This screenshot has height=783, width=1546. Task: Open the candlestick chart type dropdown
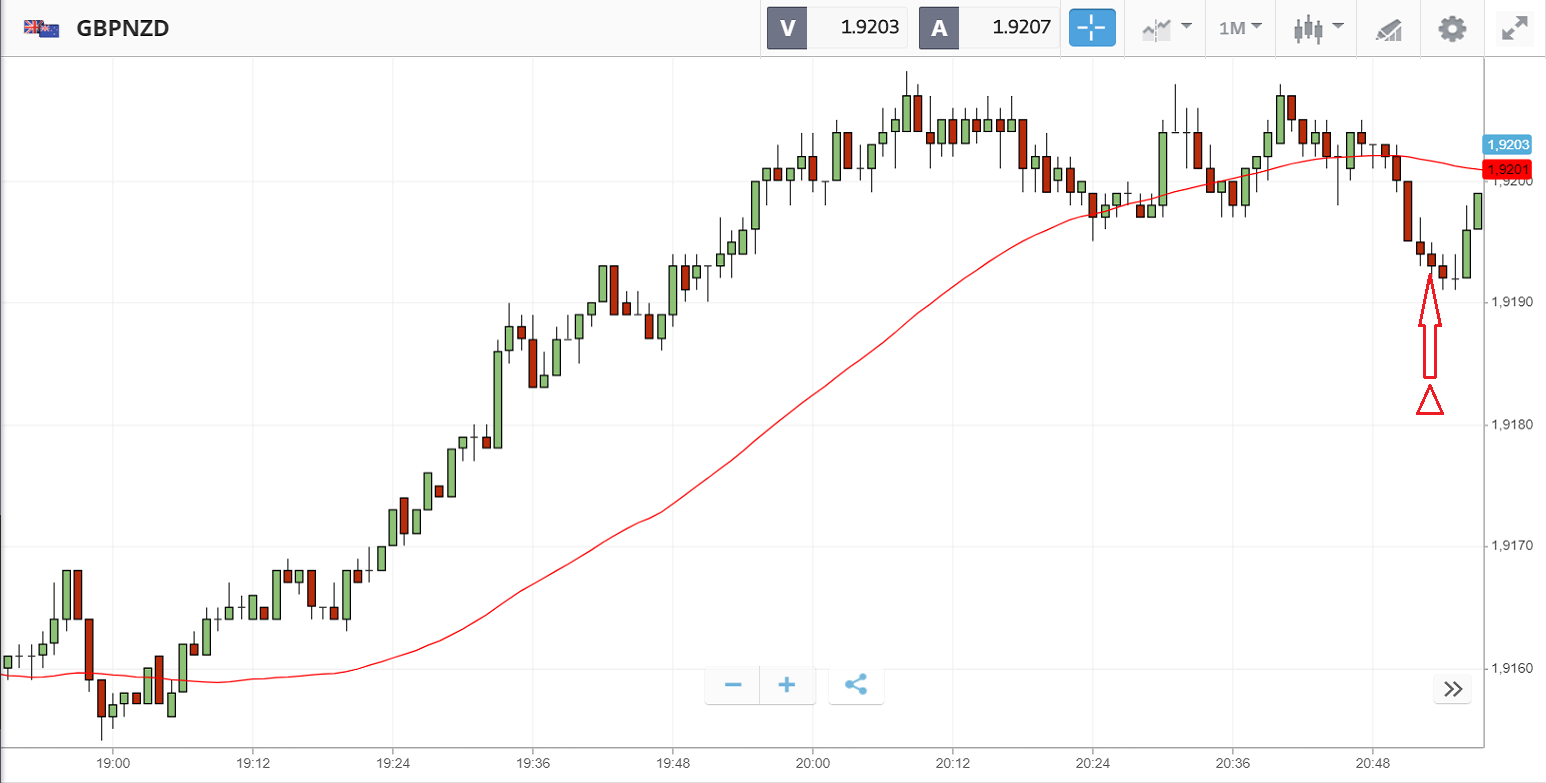click(1315, 28)
